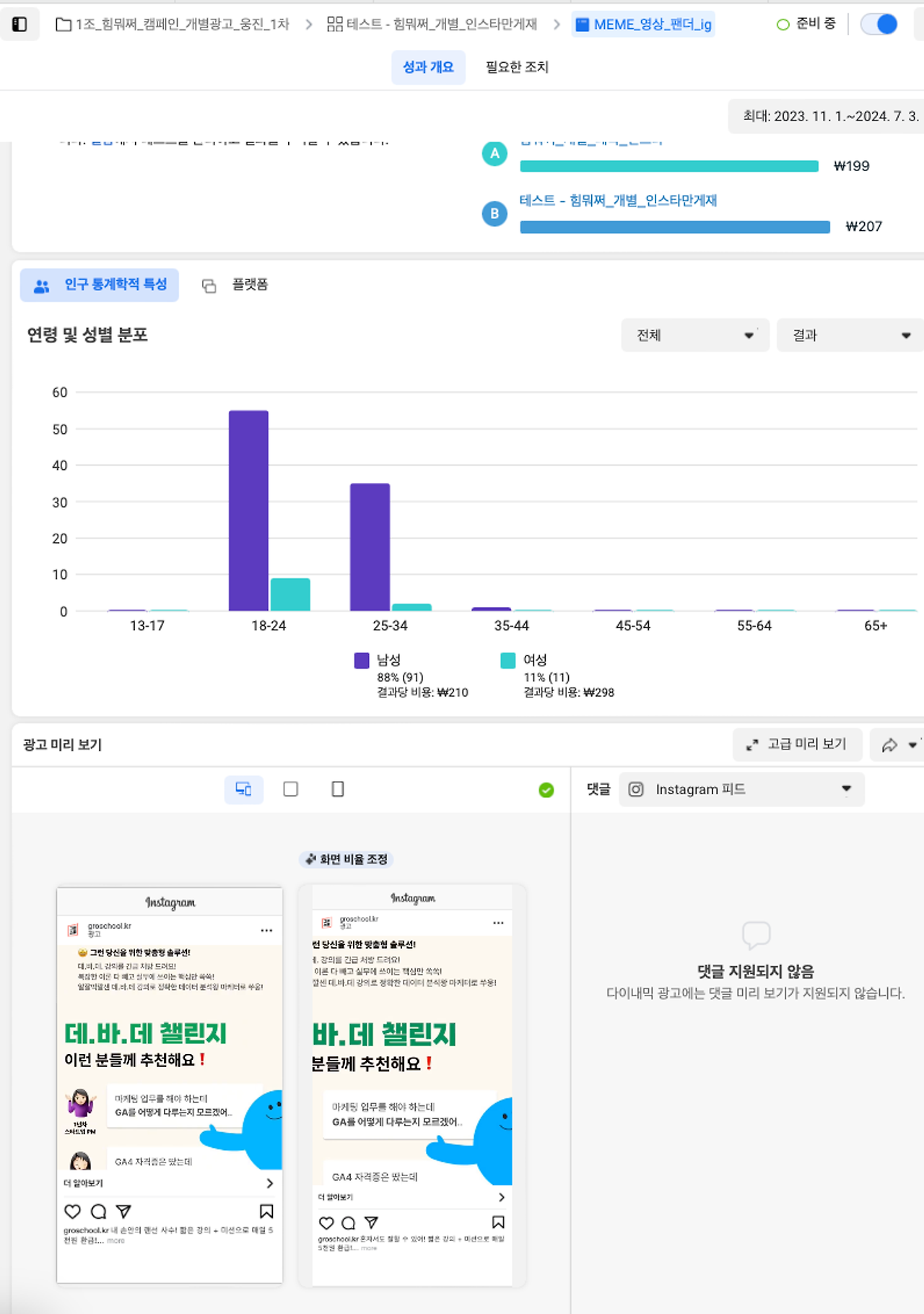Click the comment icon on first preview
This screenshot has height=1314, width=924.
(x=99, y=1211)
